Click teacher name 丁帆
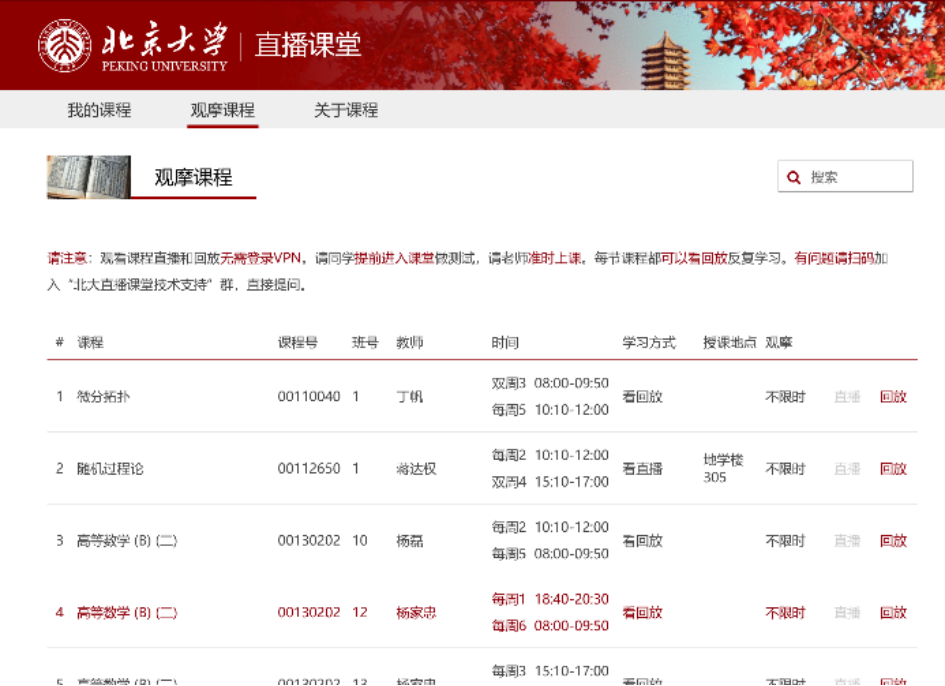Image resolution: width=945 pixels, height=686 pixels. tap(409, 397)
